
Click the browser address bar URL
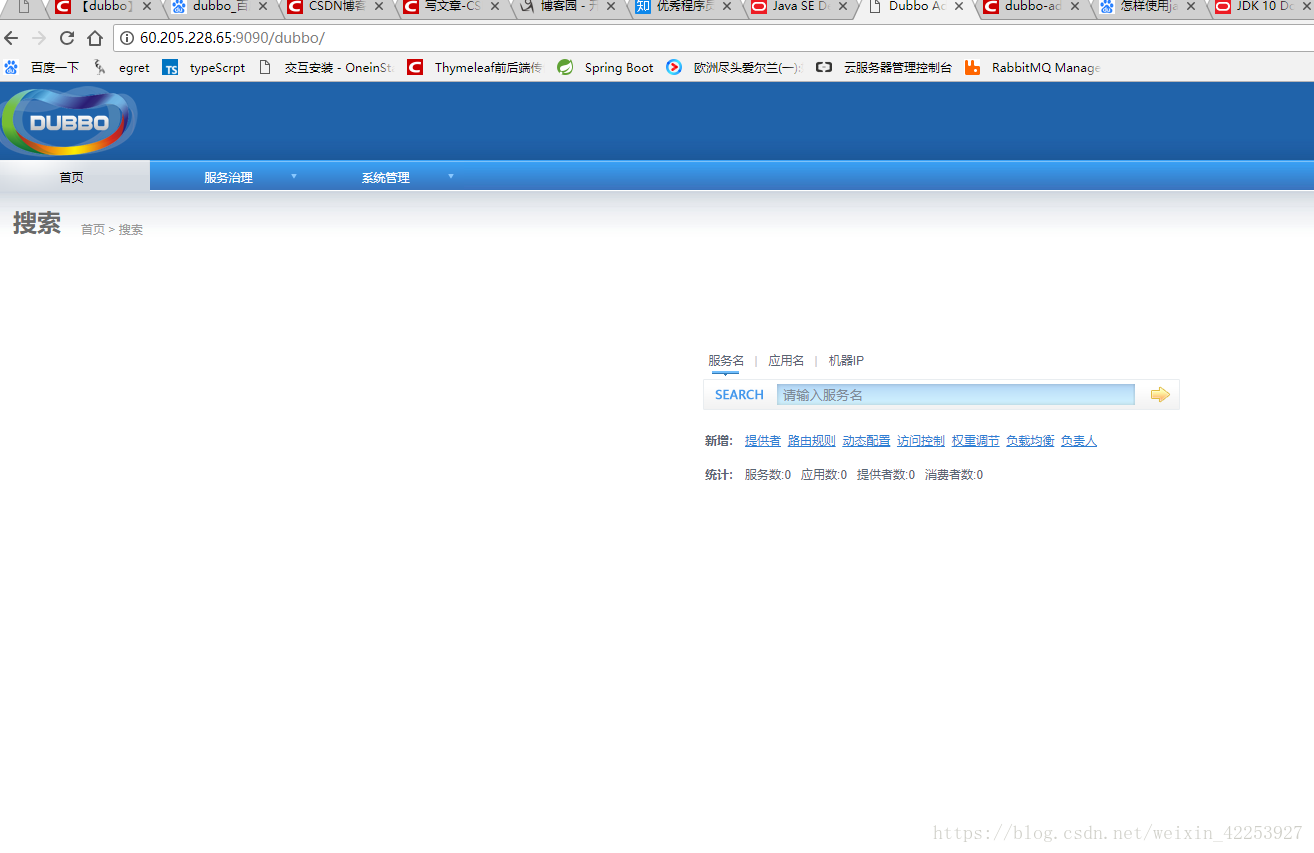point(232,39)
